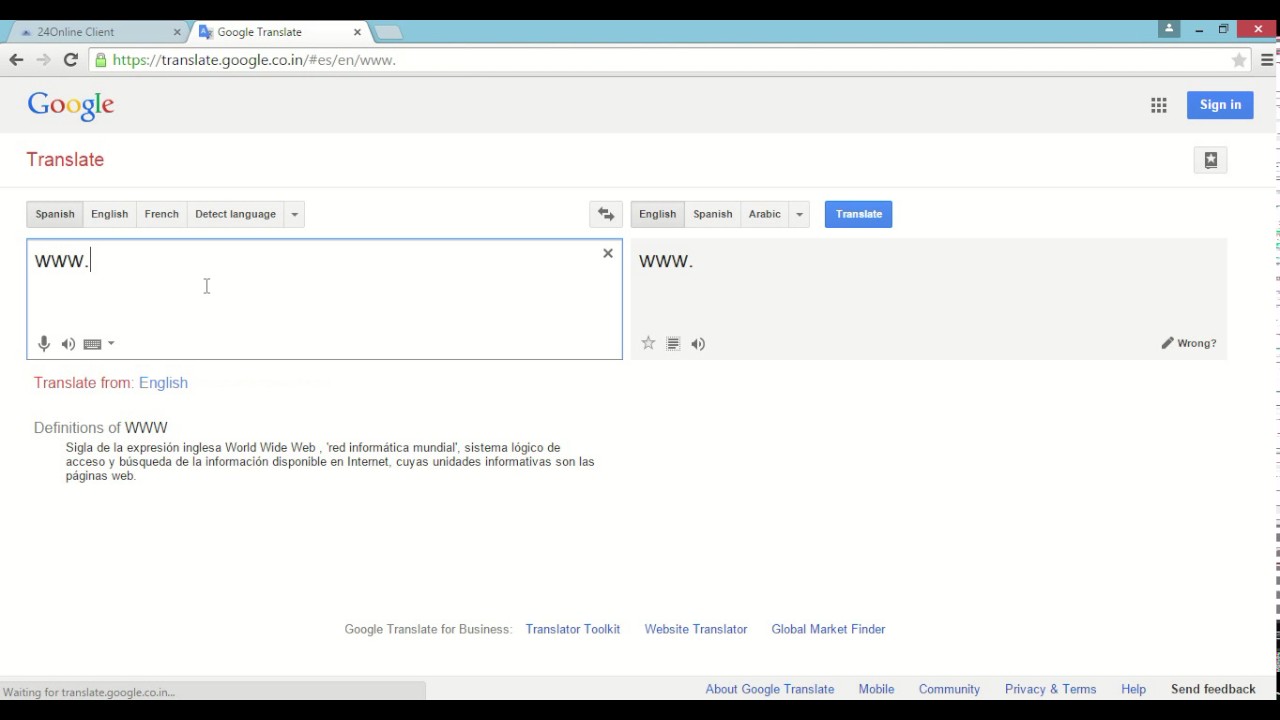Click the red Translate heading

pos(65,160)
